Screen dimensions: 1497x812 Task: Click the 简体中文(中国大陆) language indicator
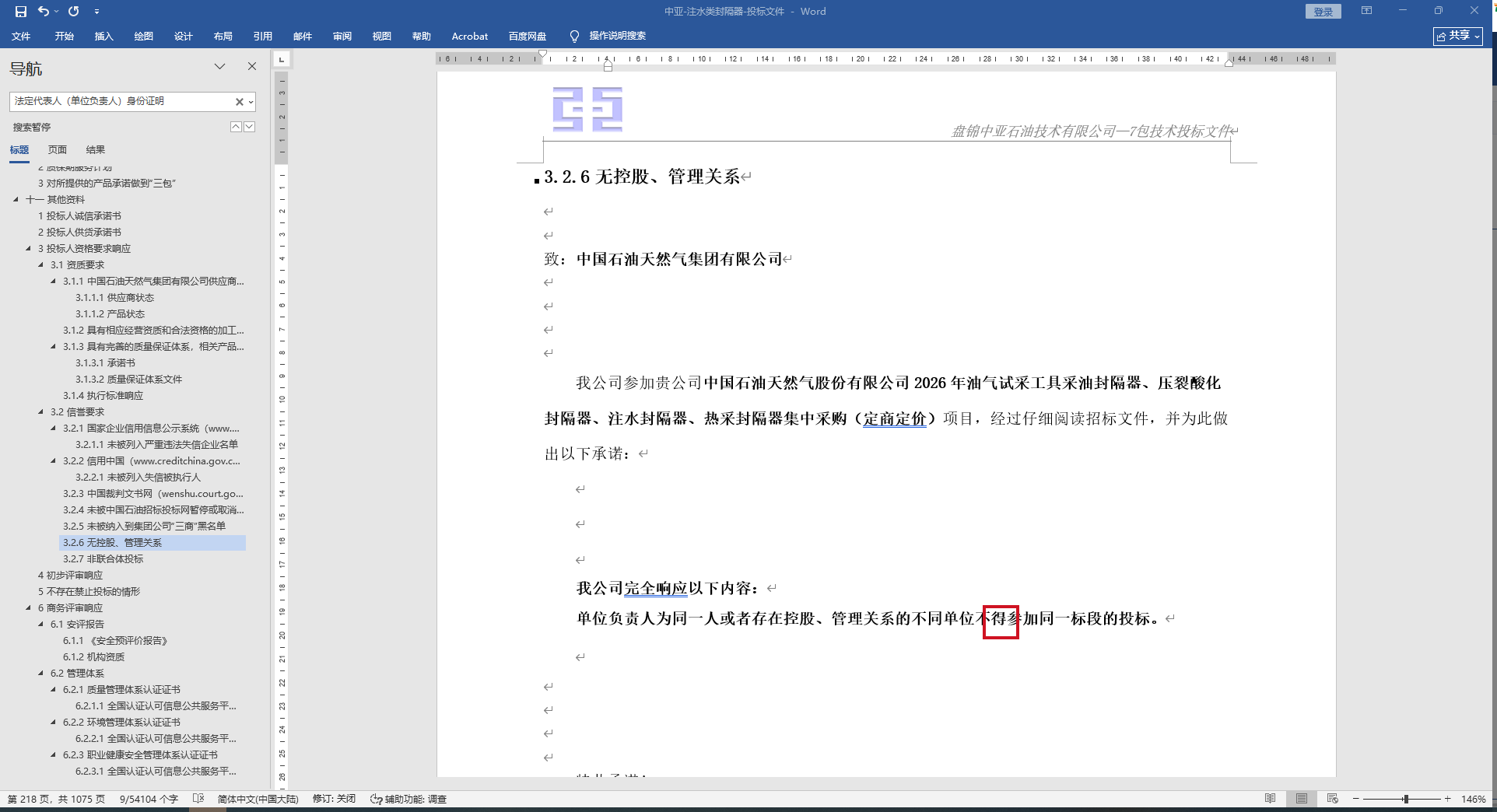tap(258, 800)
